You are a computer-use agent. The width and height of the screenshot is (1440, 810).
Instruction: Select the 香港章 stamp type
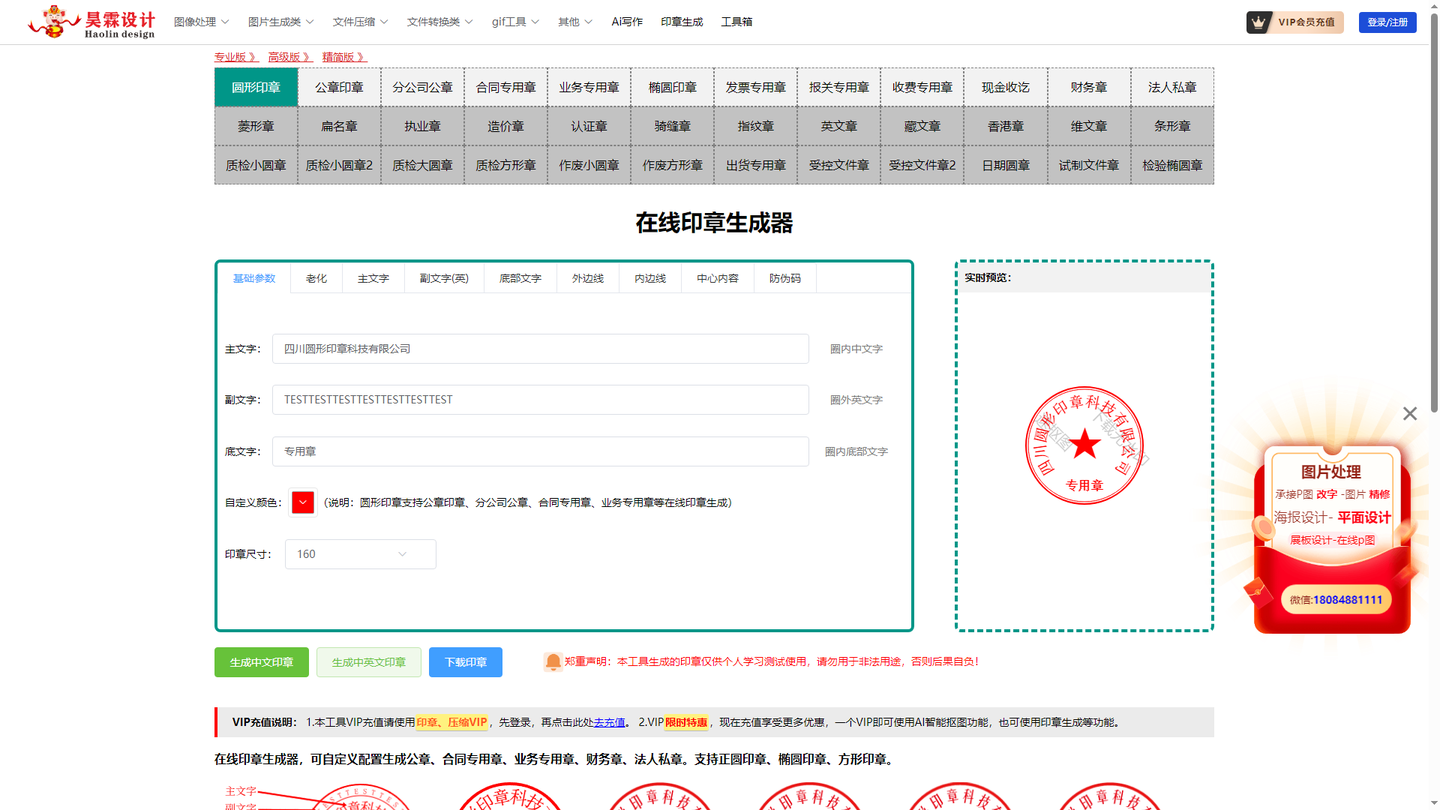pos(1005,126)
